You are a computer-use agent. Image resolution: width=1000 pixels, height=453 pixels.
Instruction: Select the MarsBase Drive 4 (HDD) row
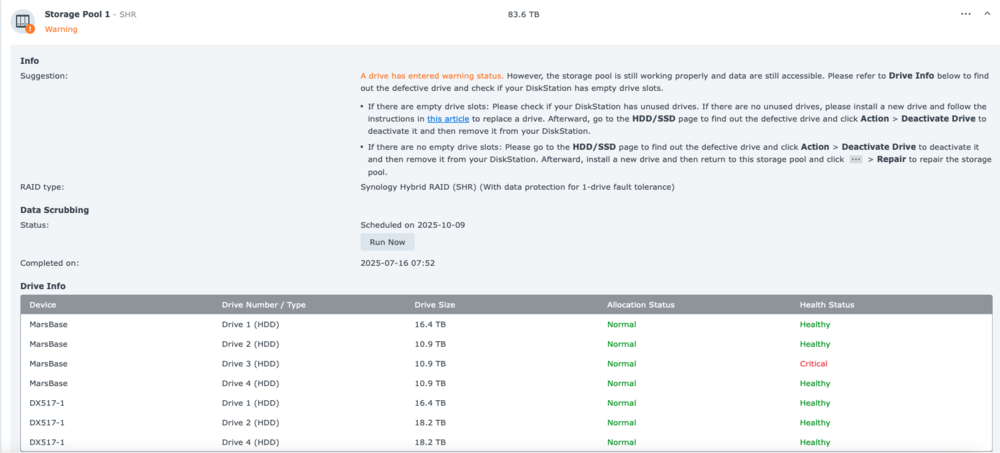pyautogui.click(x=506, y=383)
